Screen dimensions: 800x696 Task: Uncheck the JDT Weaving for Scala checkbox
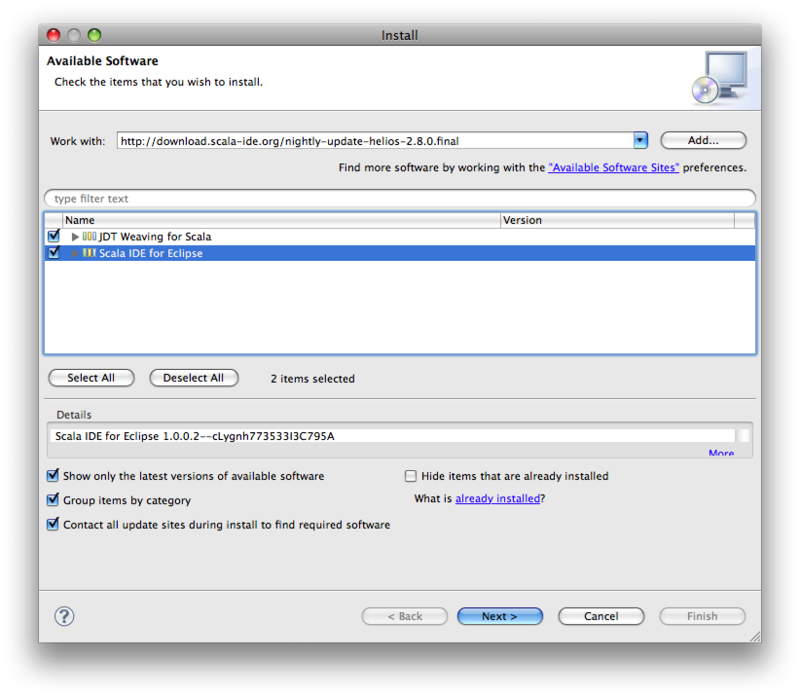[x=54, y=236]
